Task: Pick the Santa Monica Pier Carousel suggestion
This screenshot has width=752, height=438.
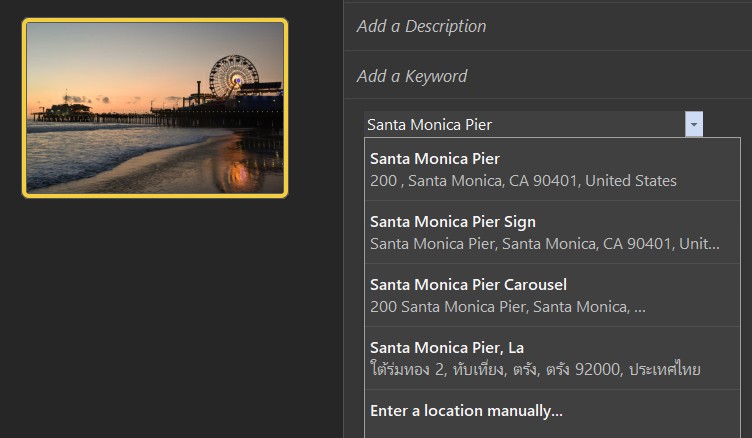Action: [552, 295]
